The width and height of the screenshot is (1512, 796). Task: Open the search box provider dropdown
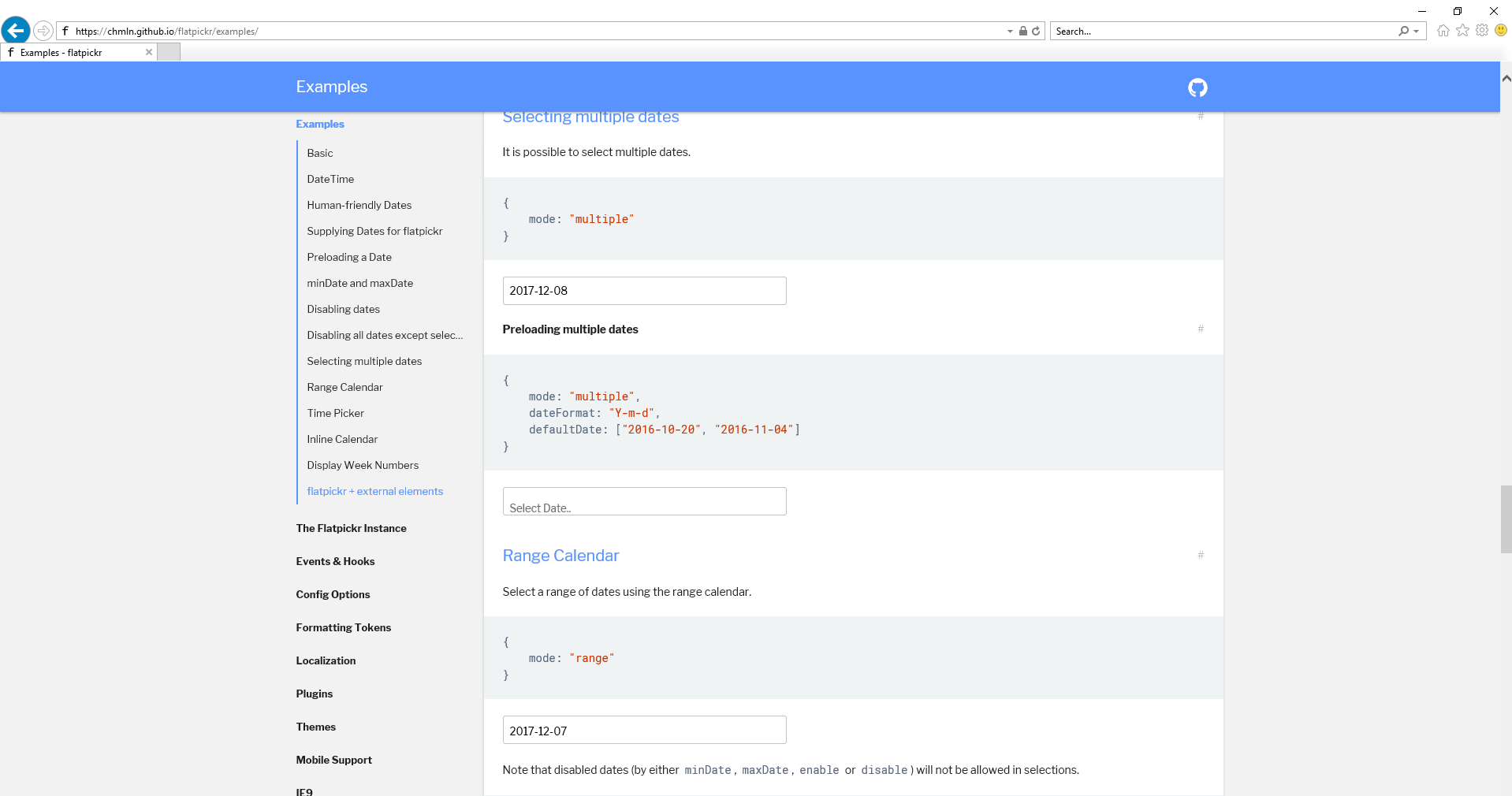pyautogui.click(x=1417, y=31)
